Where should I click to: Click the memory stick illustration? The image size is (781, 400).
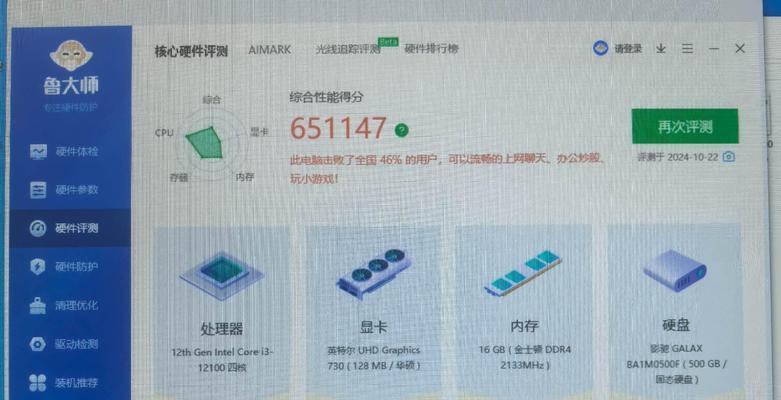[x=523, y=273]
